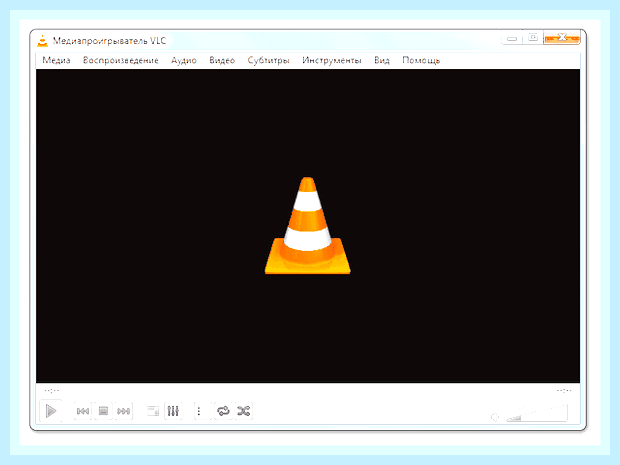Minimize the VLC window
The height and width of the screenshot is (465, 620).
click(512, 38)
